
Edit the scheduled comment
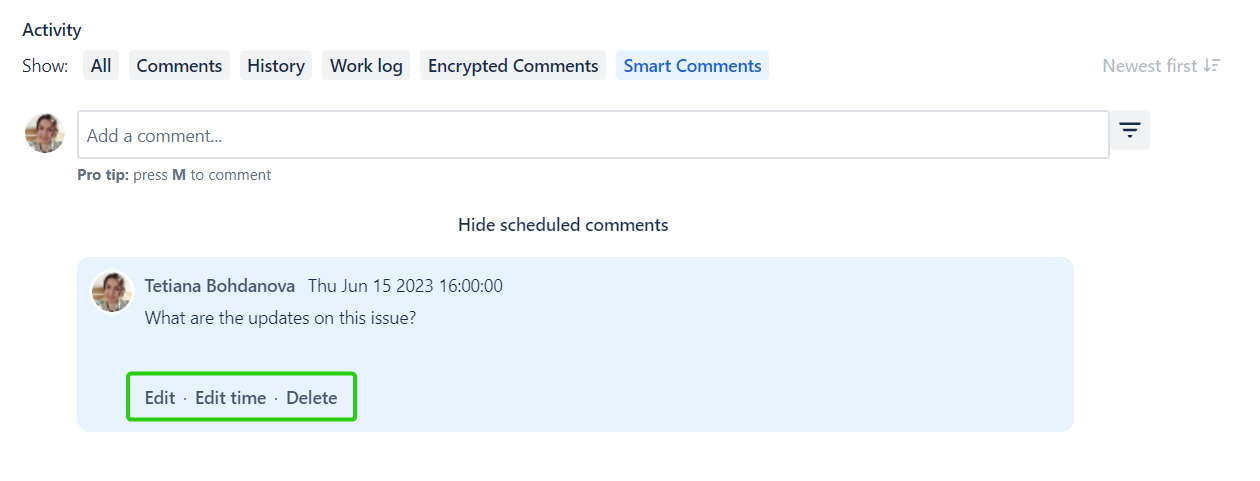[x=160, y=398]
